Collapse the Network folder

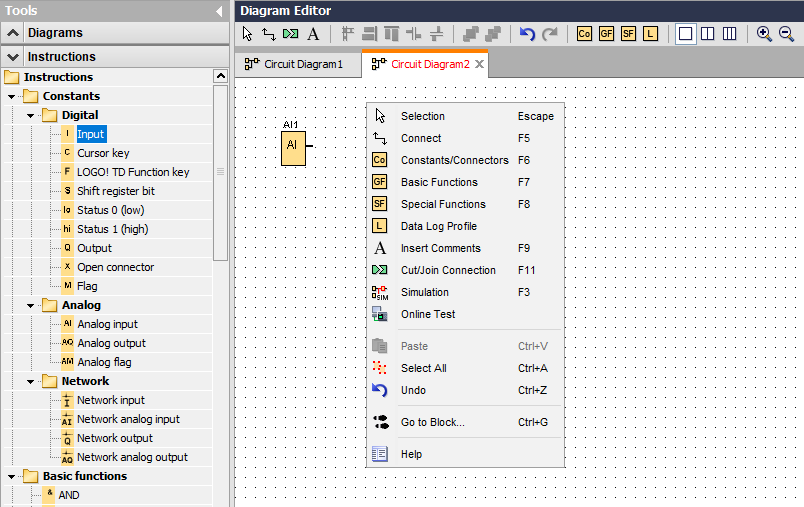pyautogui.click(x=30, y=381)
